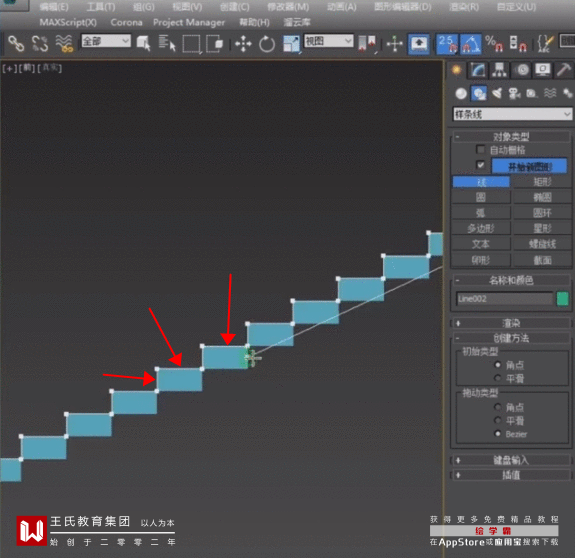
Task: Choose the Select Object tool
Action: pos(143,44)
